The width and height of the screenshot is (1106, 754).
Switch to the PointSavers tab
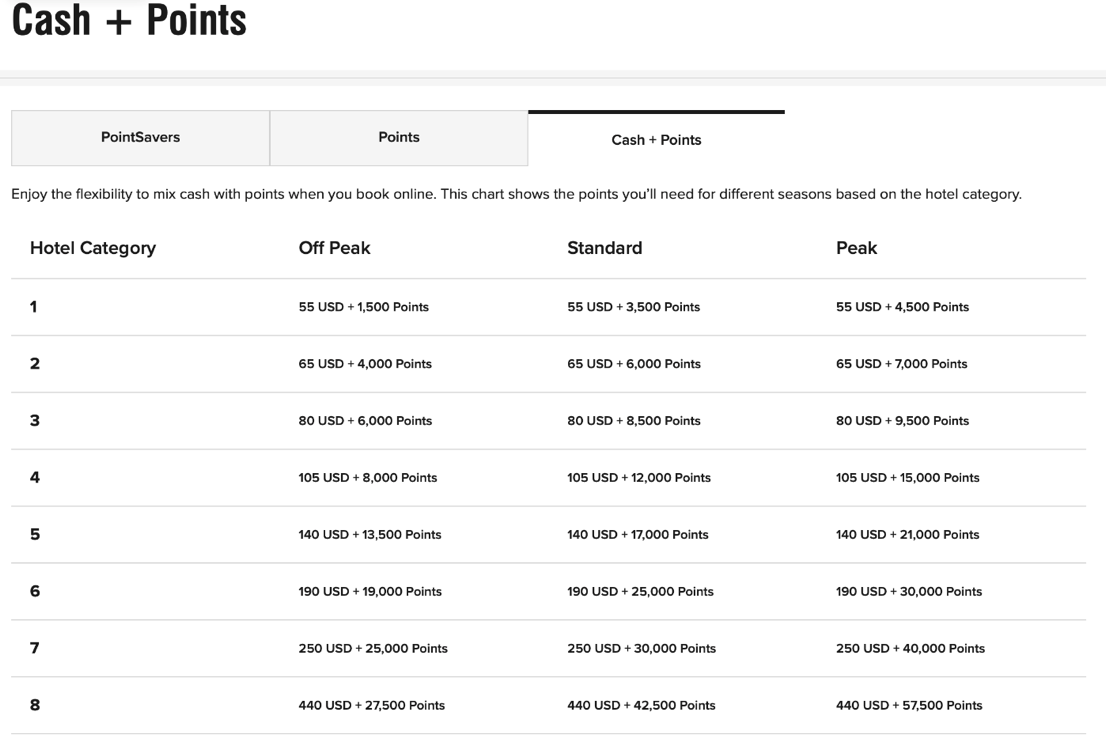[140, 137]
